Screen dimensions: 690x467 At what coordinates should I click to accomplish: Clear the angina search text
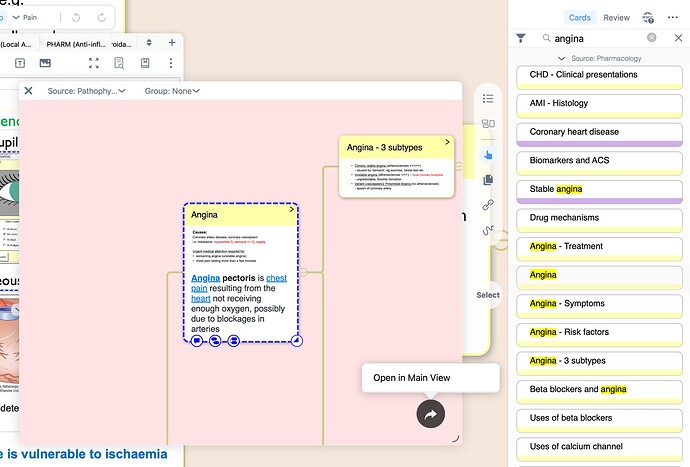(x=651, y=38)
